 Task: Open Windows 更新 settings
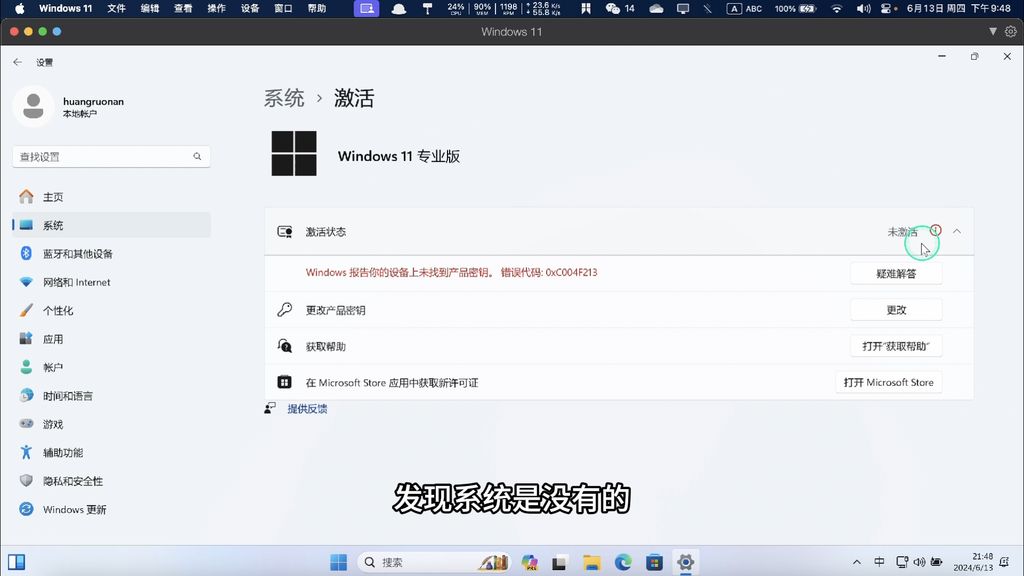(111, 509)
